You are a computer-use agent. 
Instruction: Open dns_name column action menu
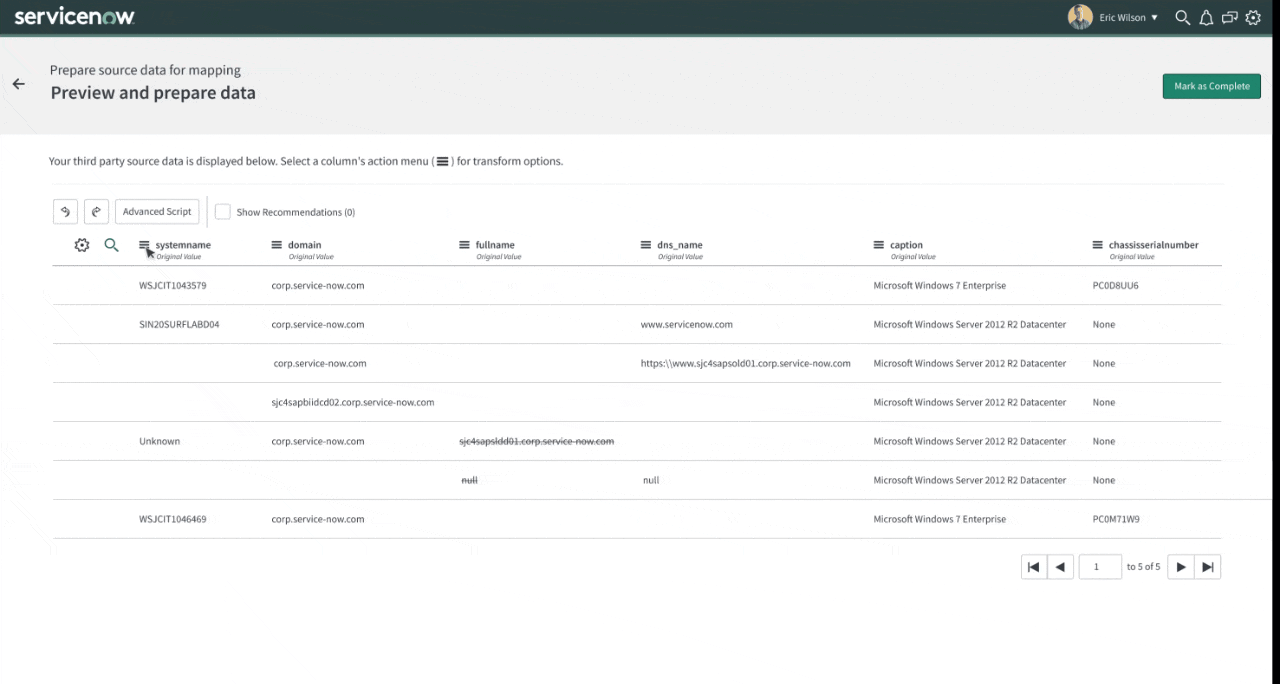[x=646, y=245]
